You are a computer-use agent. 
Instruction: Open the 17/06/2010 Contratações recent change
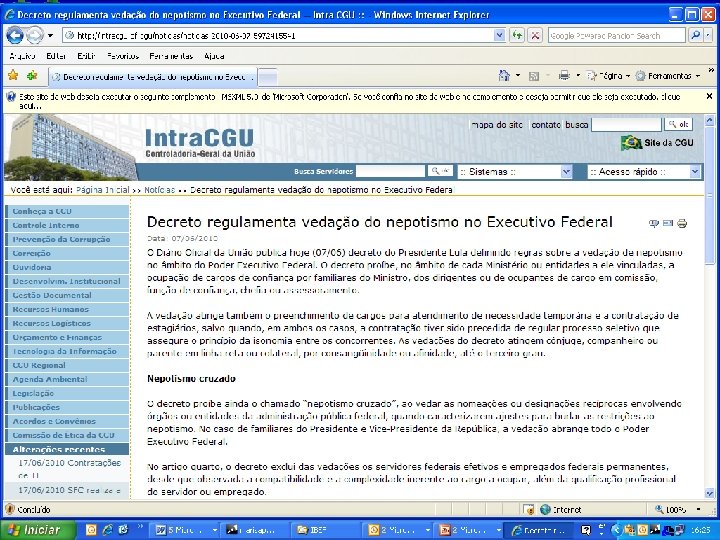(x=69, y=469)
